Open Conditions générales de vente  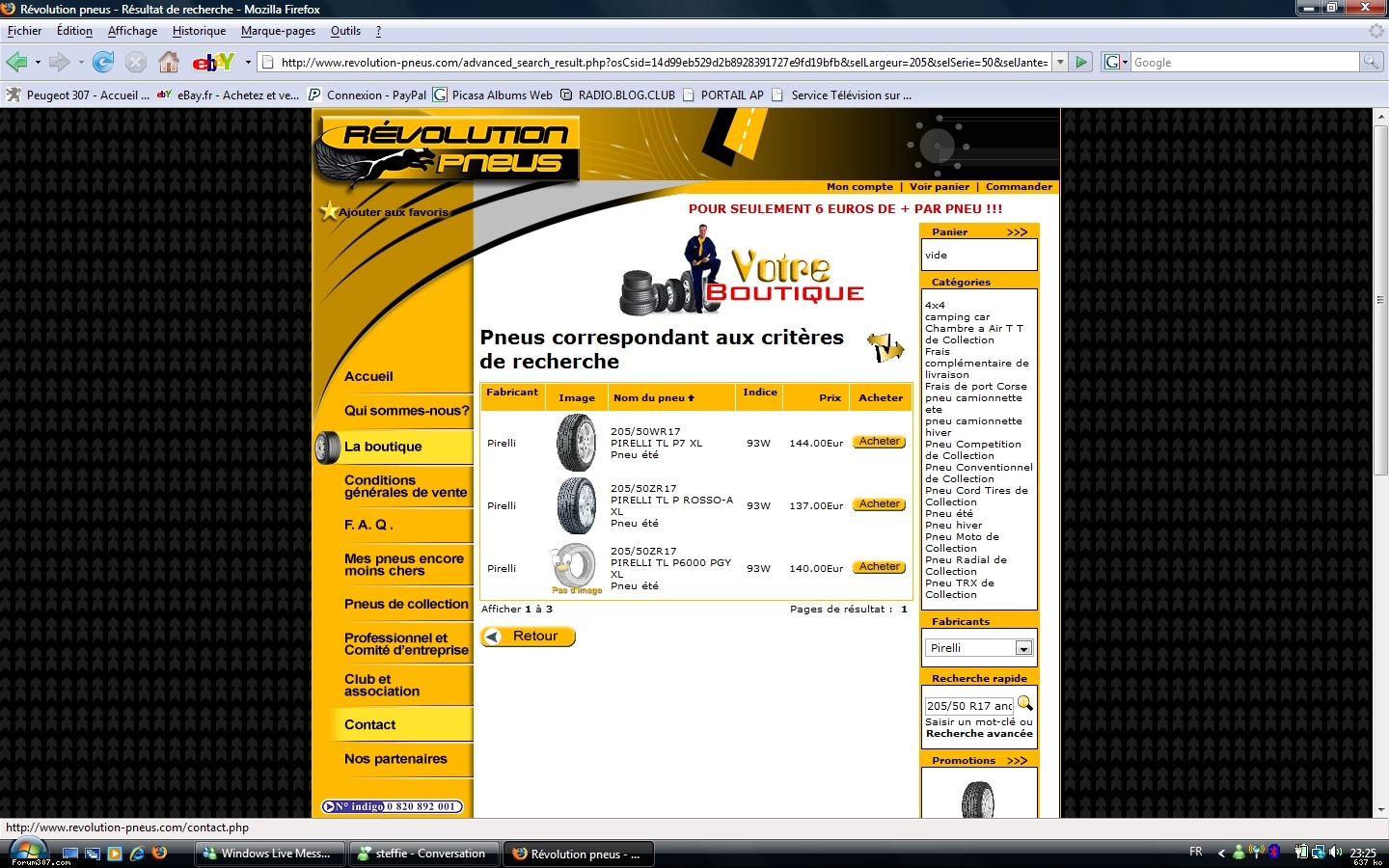point(405,486)
